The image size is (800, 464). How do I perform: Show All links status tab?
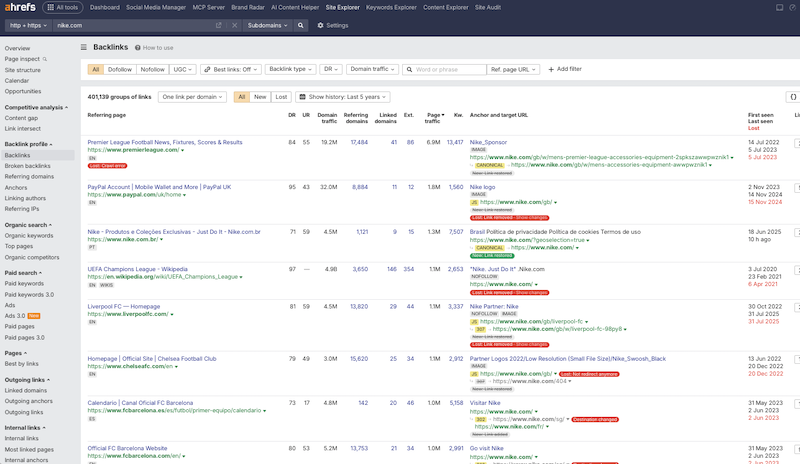(242, 96)
